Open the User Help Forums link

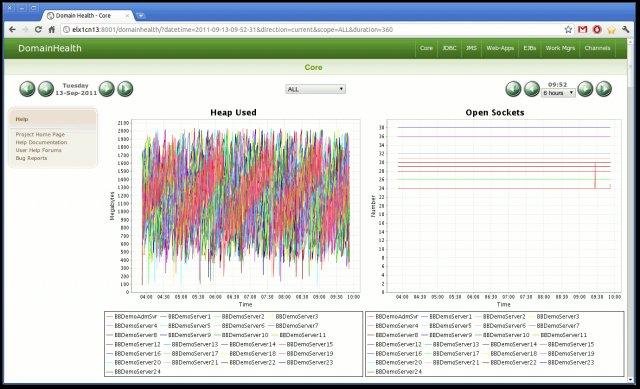tap(39, 150)
